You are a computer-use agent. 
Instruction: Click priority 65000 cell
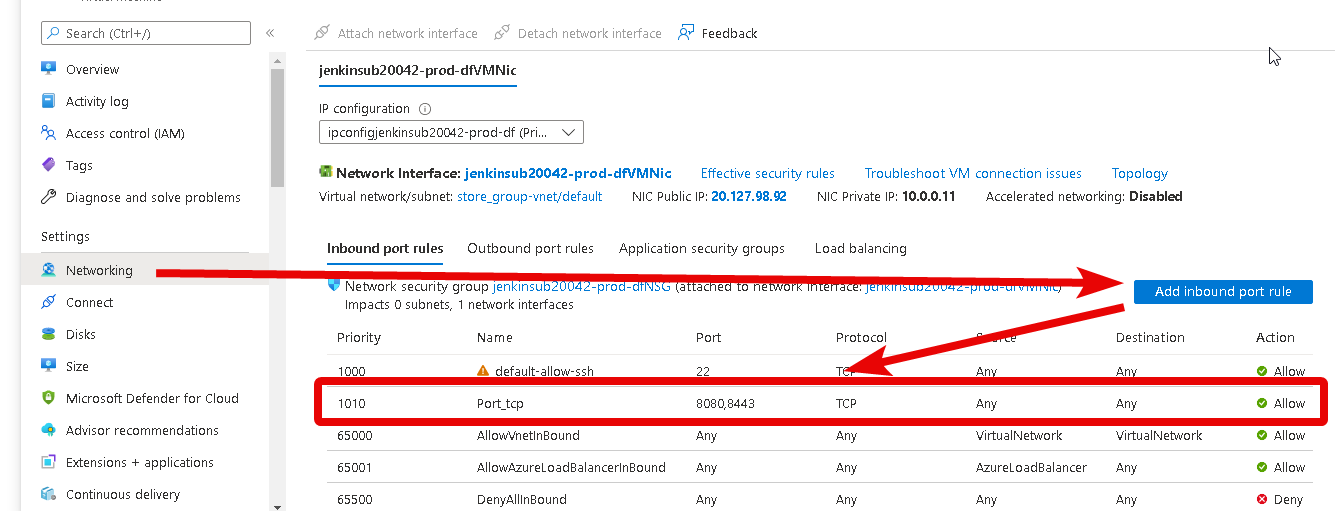click(x=354, y=435)
